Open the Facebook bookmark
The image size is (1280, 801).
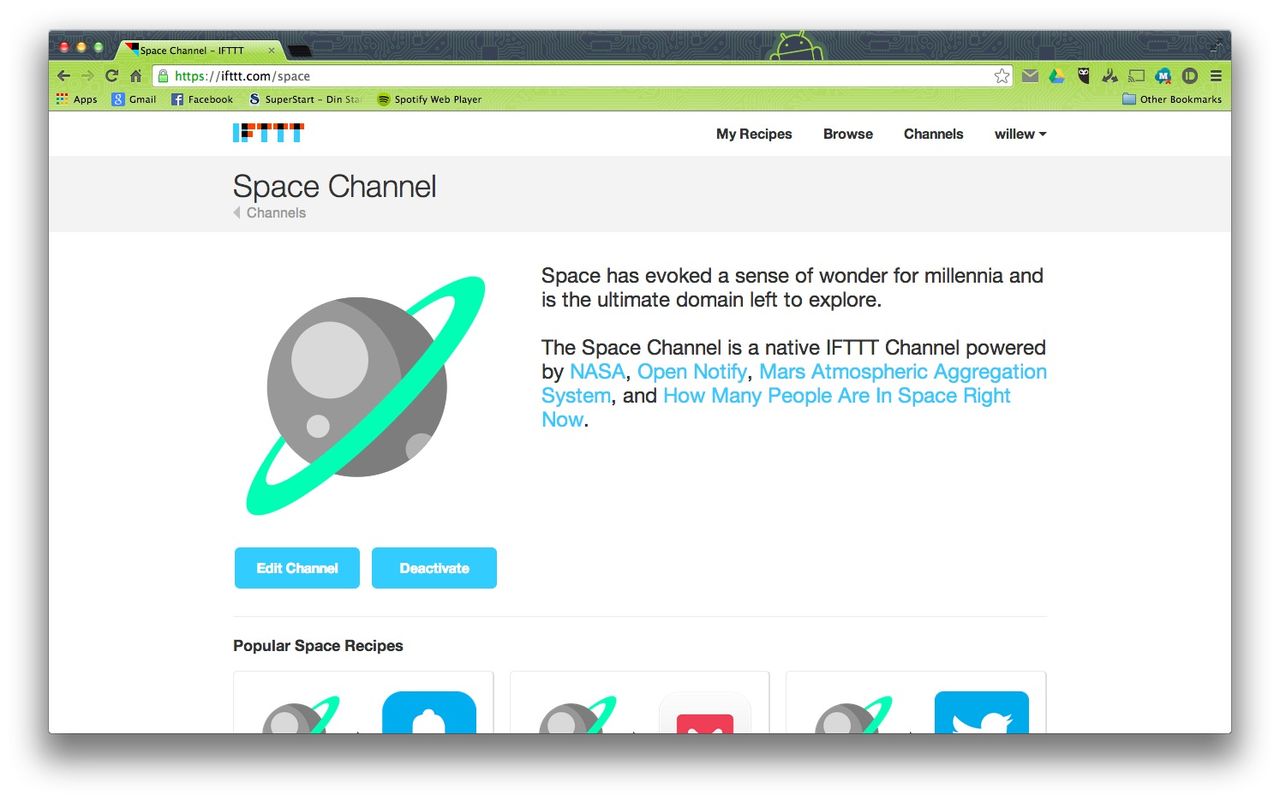coord(202,99)
